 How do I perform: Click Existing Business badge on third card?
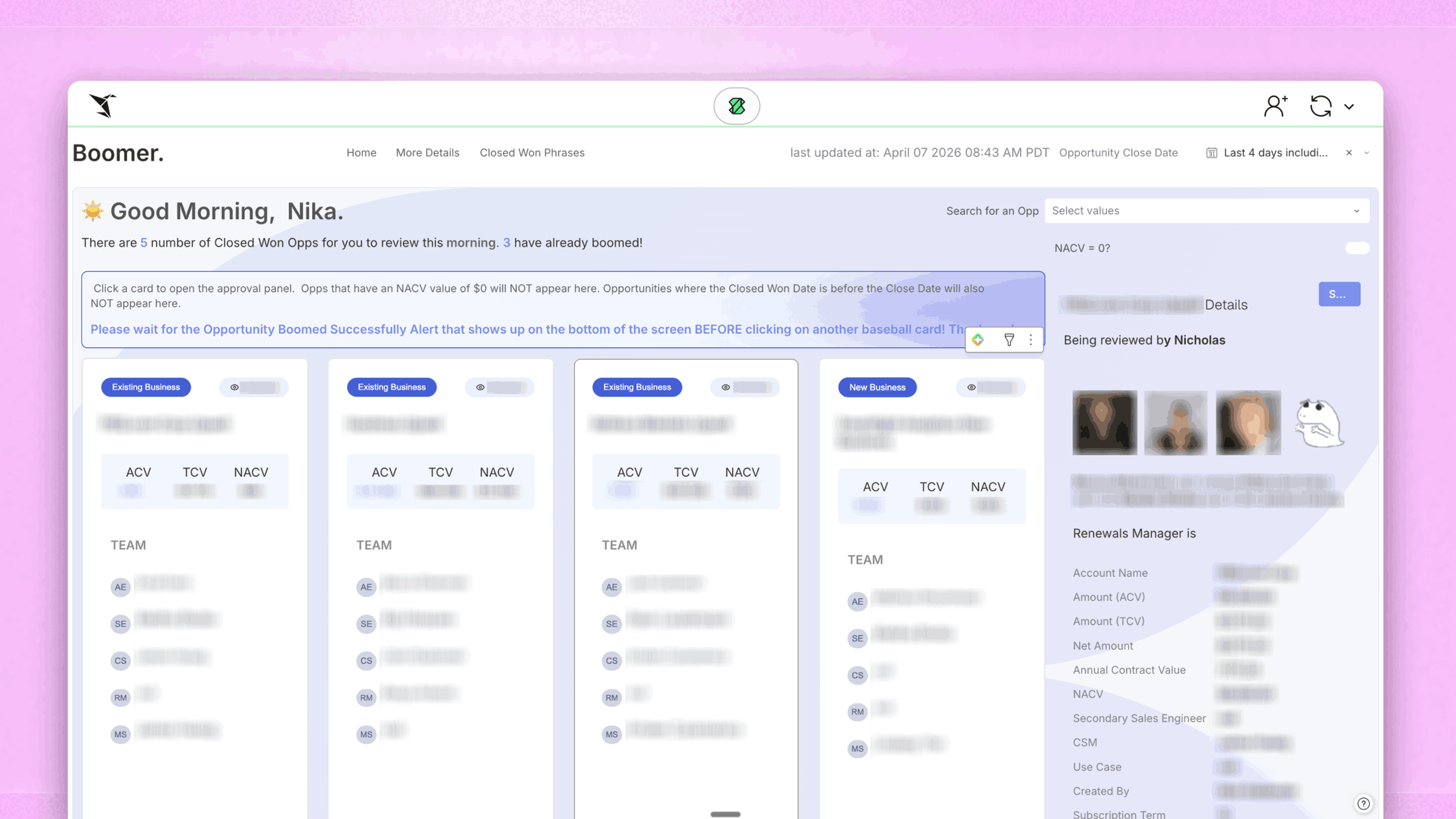point(637,387)
